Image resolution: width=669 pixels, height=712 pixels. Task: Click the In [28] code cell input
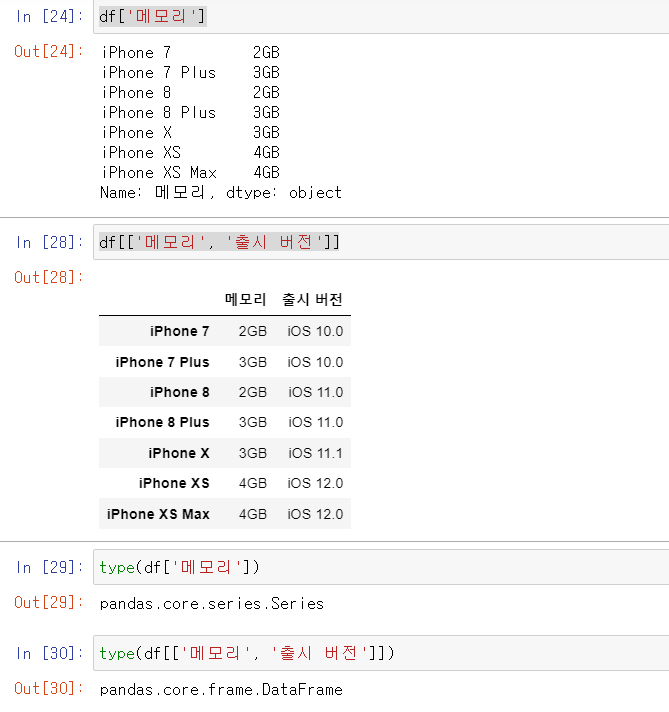coord(381,242)
